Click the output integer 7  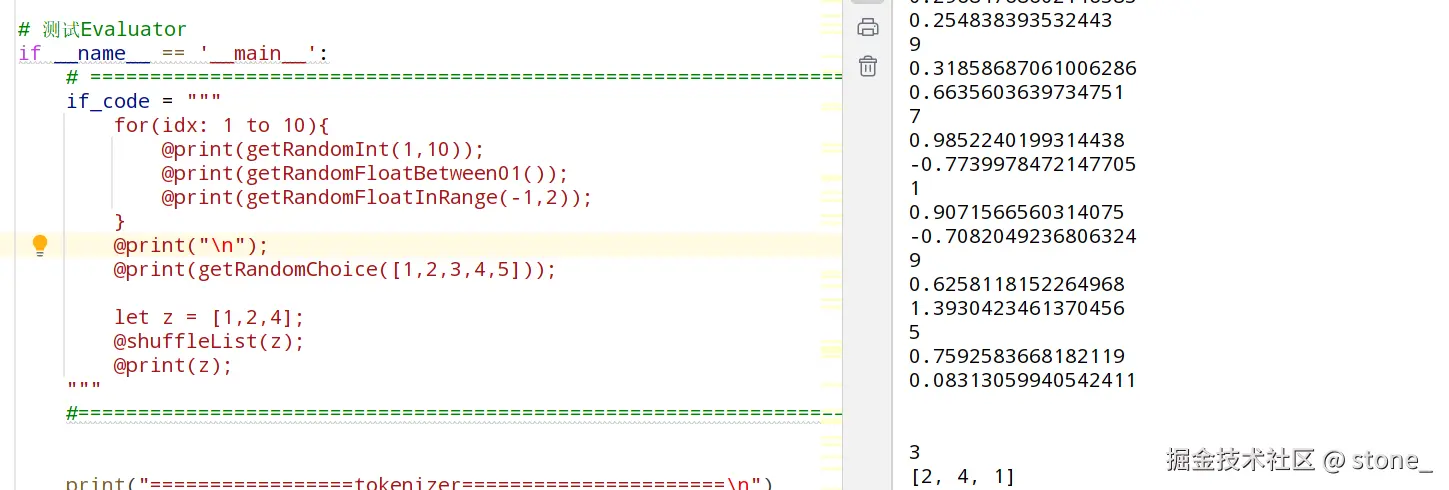point(915,116)
